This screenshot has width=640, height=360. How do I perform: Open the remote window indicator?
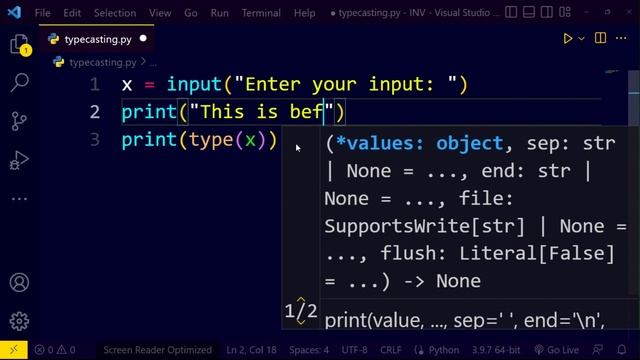(x=14, y=350)
